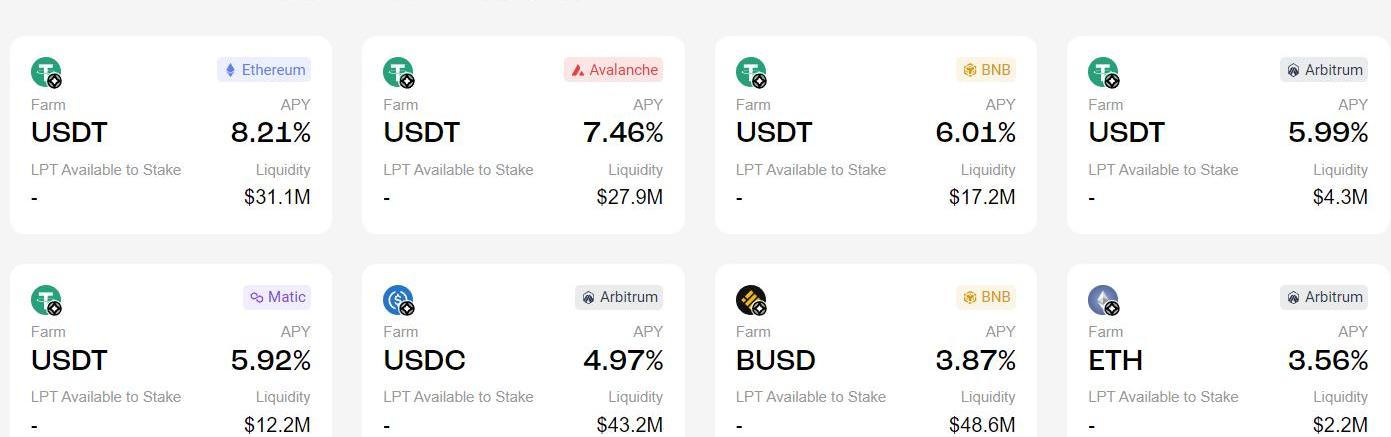Click the ETH token icon on Arbitrum farm
Screen dimensions: 1391x437
point(1103,300)
